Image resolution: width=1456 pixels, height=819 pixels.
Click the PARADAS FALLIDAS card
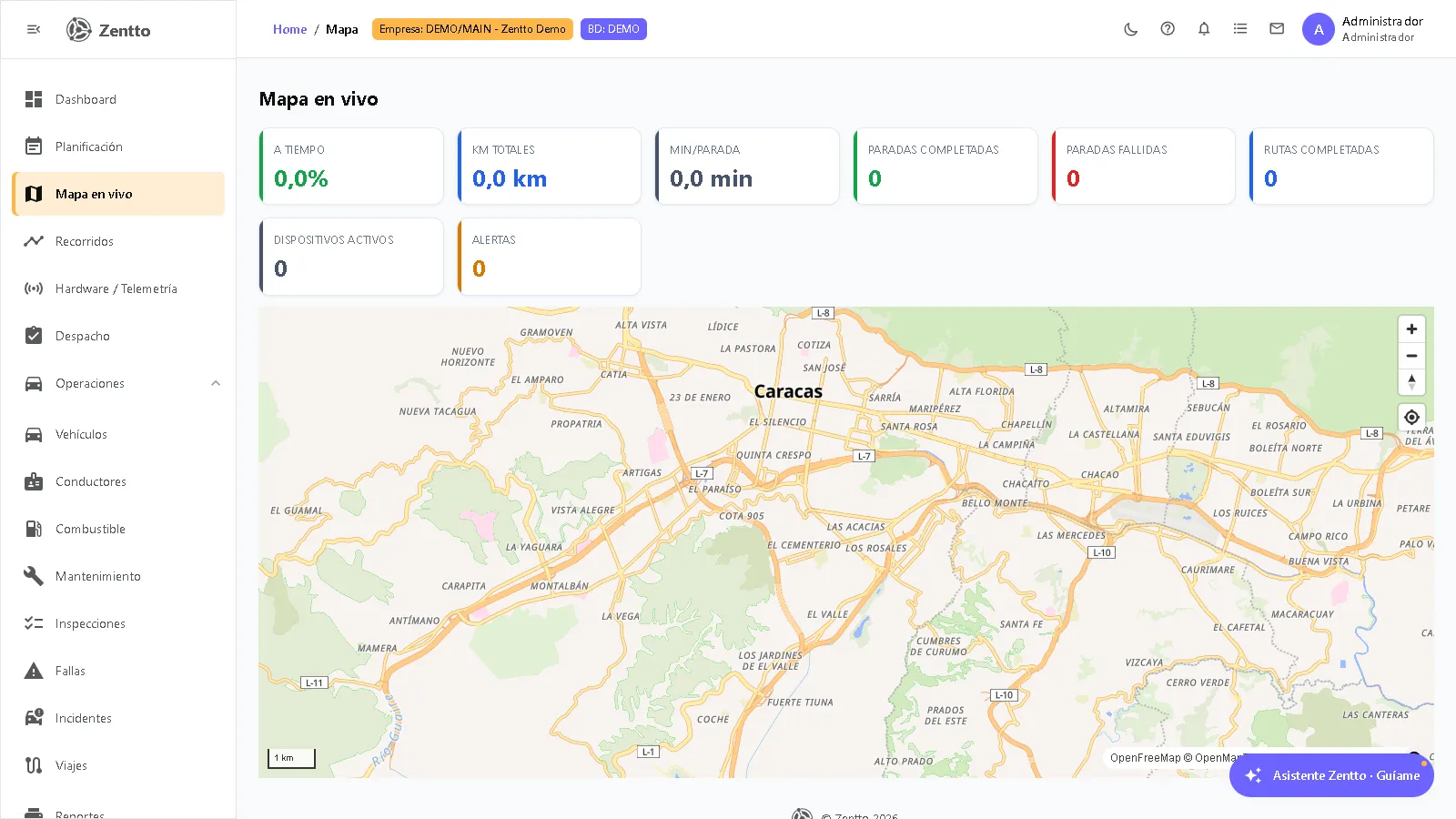[x=1144, y=167]
